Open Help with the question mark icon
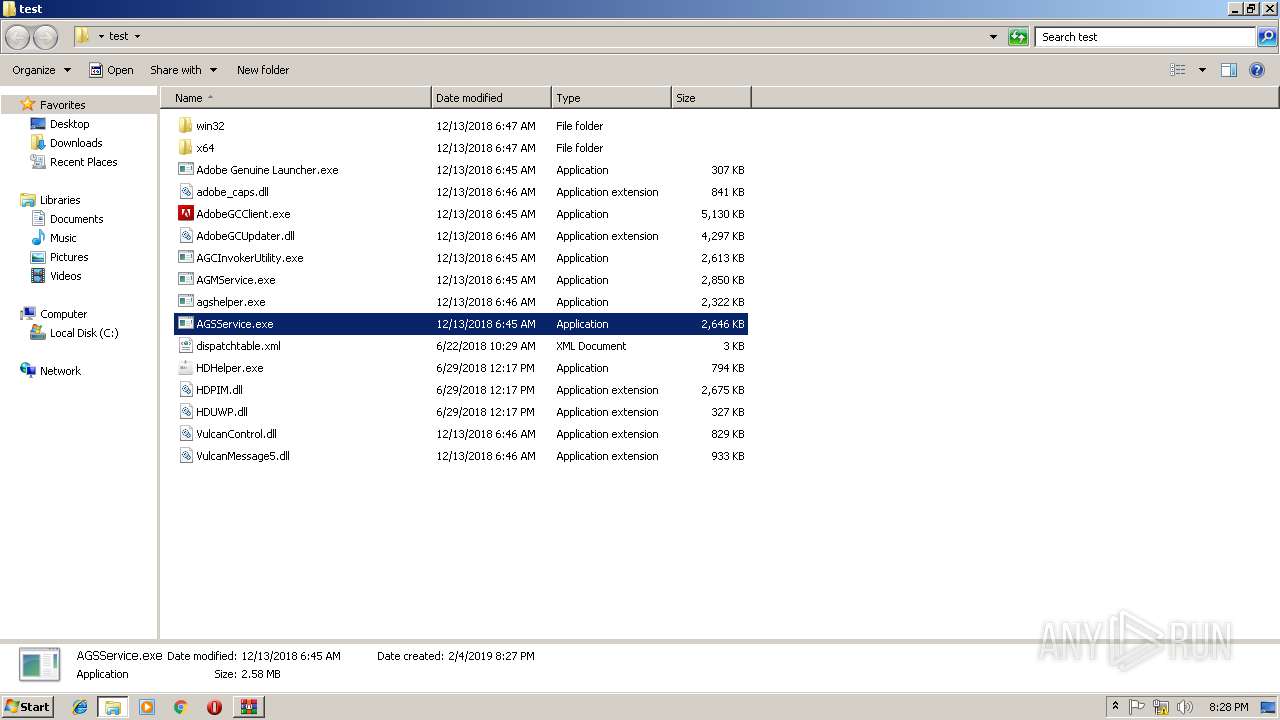Screen dimensions: 1280x720 tap(1257, 70)
